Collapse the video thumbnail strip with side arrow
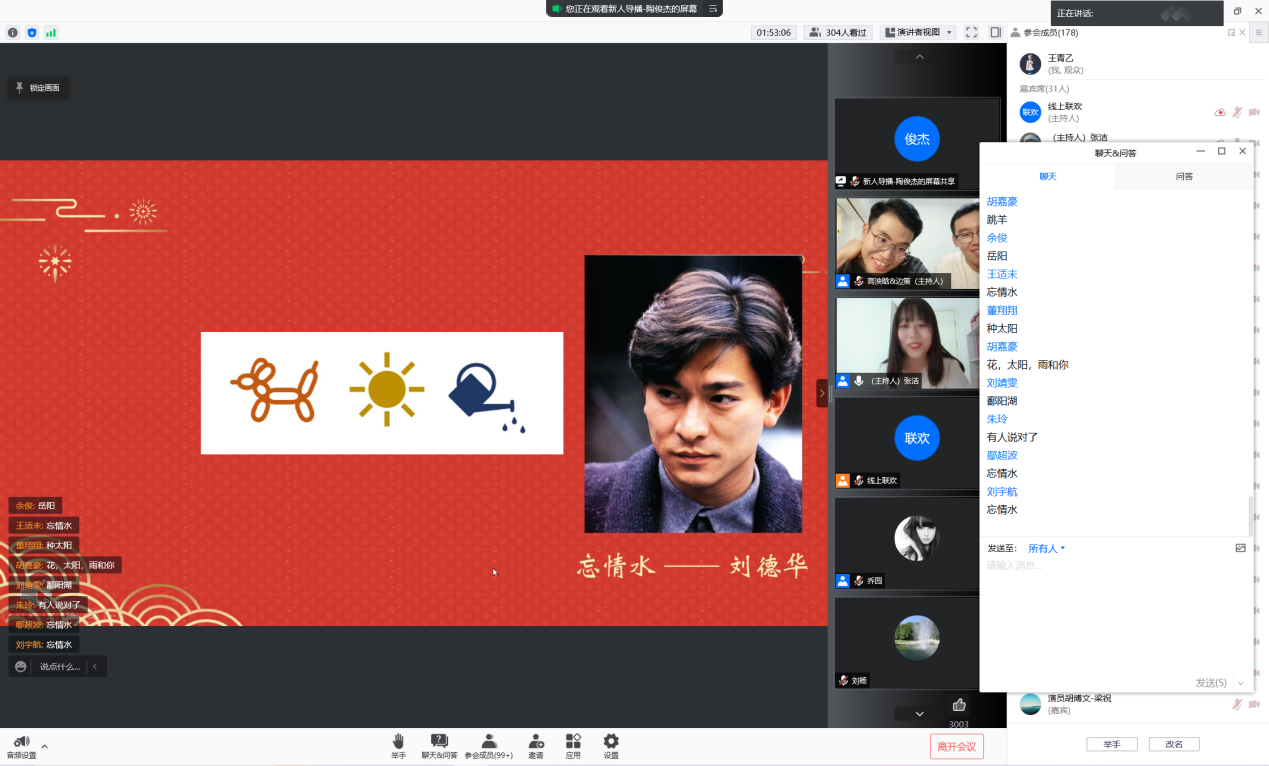 822,393
